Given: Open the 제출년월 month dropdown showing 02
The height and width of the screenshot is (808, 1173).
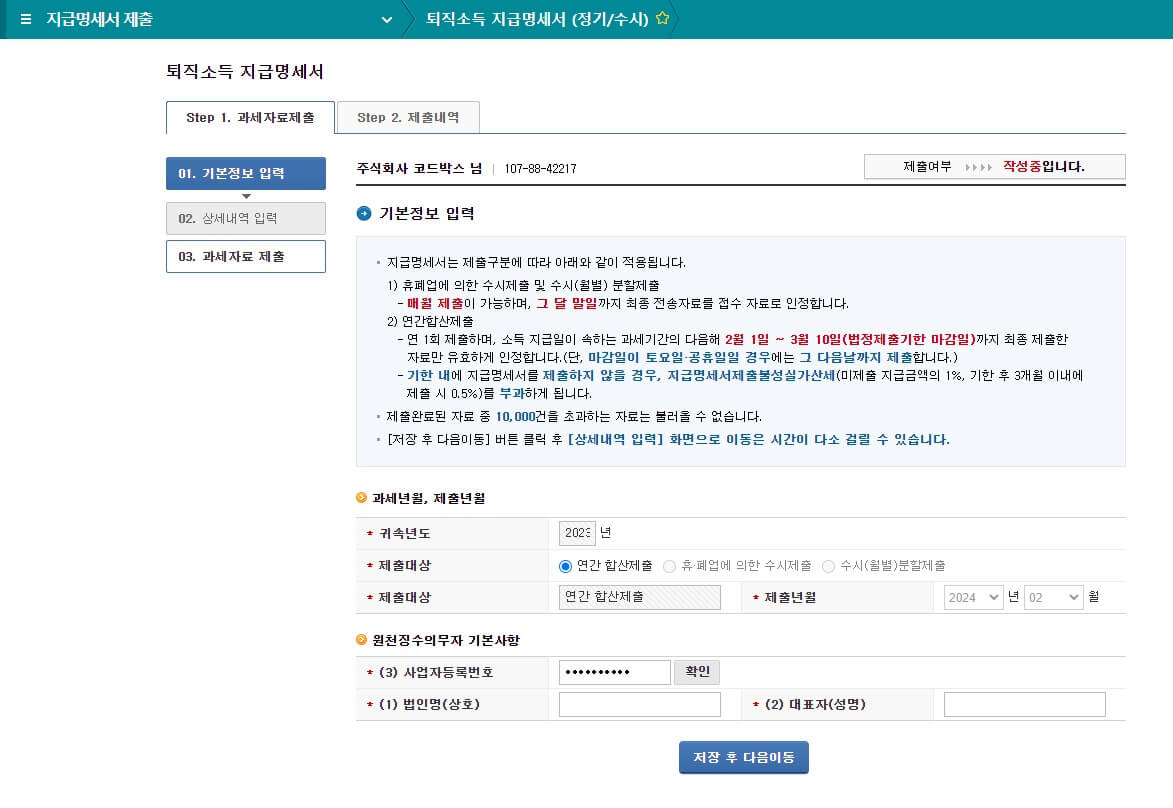Looking at the screenshot, I should click(x=1053, y=597).
